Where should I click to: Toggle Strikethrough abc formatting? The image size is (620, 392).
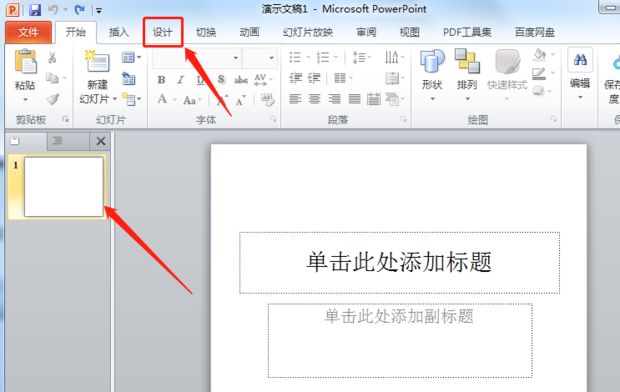pyautogui.click(x=241, y=80)
